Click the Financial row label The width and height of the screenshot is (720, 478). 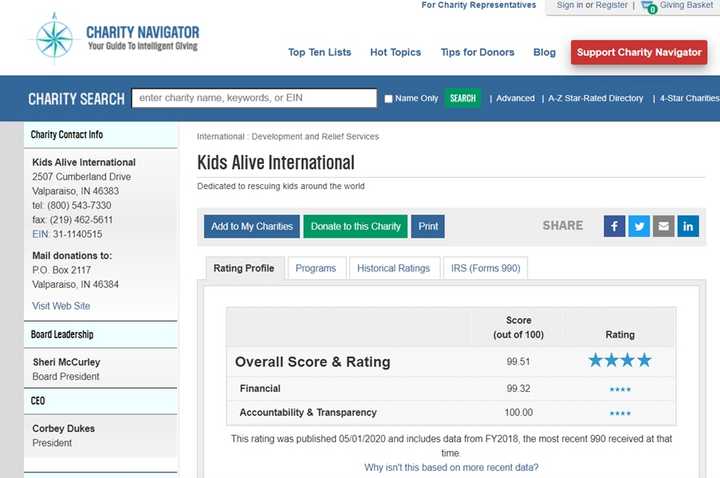(260, 388)
